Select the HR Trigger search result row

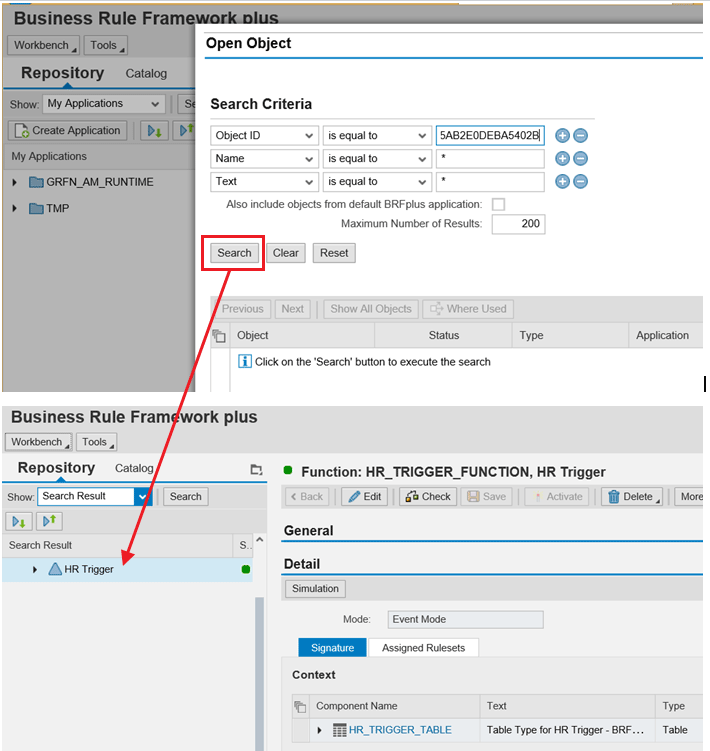127,569
